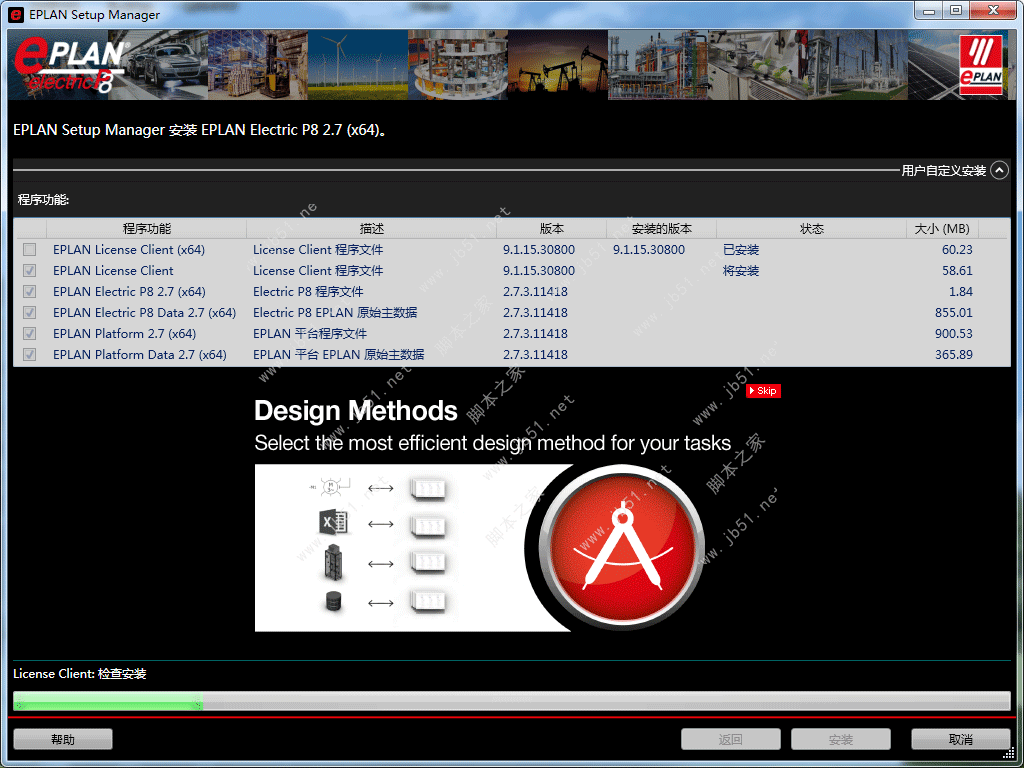1024x768 pixels.
Task: Click the Excel icon in the slideshow
Action: click(333, 523)
